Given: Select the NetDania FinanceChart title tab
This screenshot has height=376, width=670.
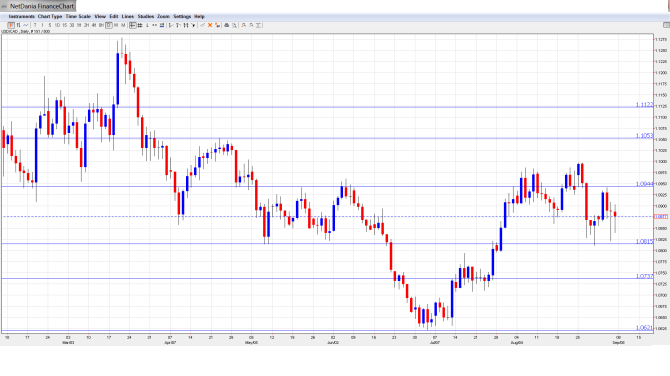Looking at the screenshot, I should 38,6.
